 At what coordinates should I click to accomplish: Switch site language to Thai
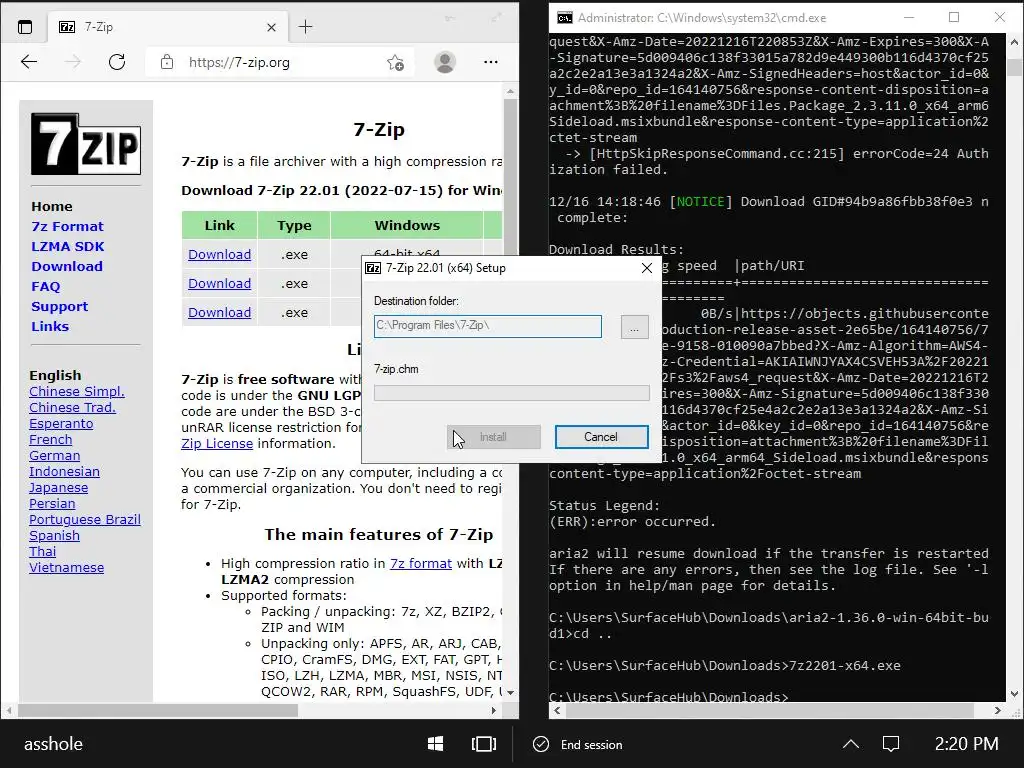coord(42,552)
